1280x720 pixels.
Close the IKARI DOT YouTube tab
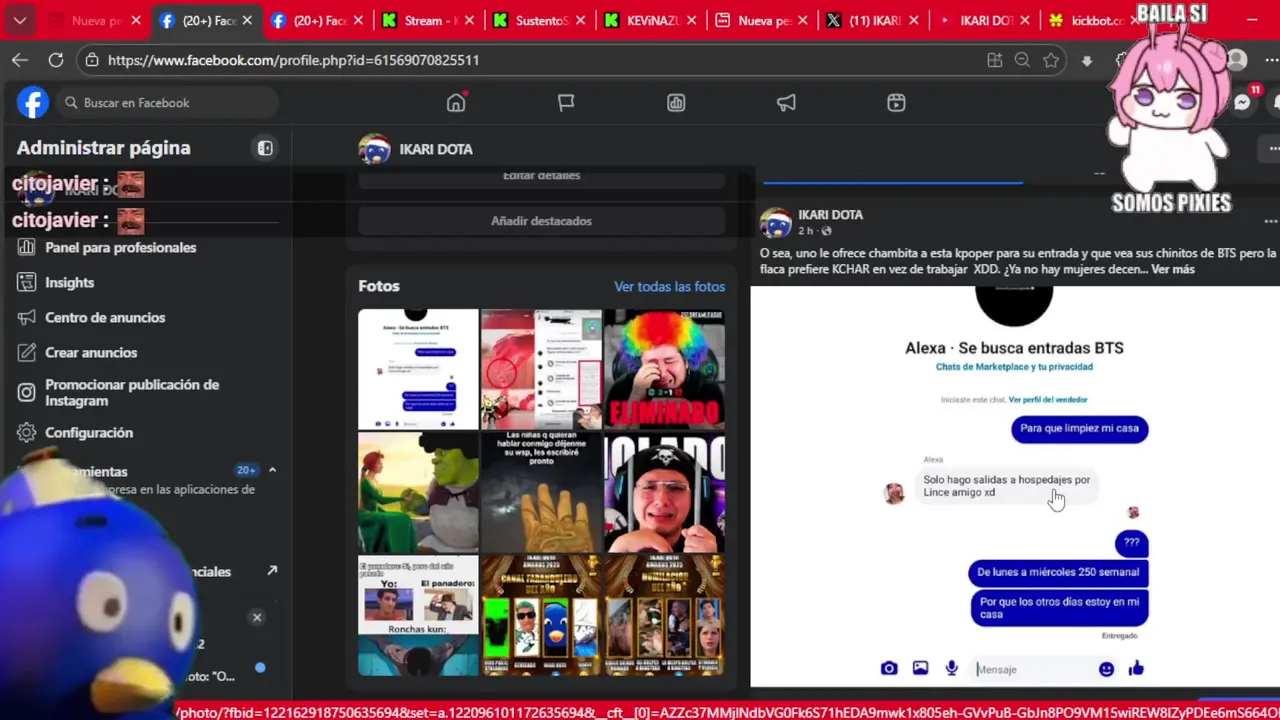(1027, 20)
